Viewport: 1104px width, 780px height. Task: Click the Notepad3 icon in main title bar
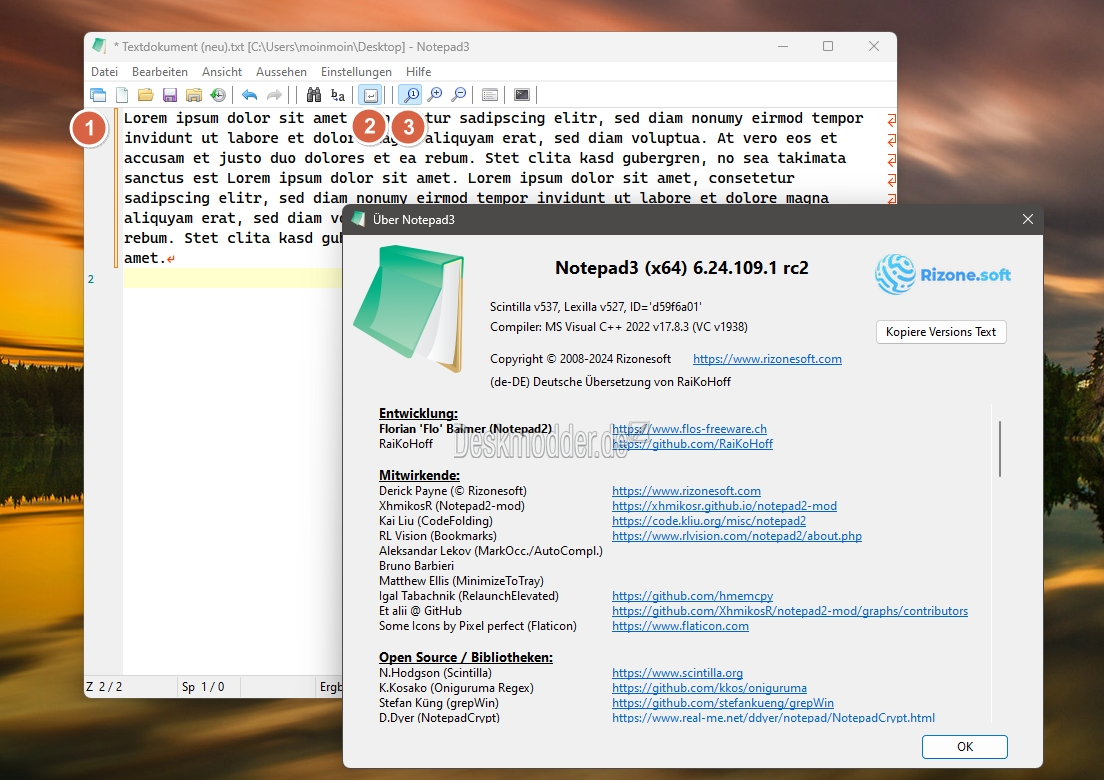(x=99, y=46)
